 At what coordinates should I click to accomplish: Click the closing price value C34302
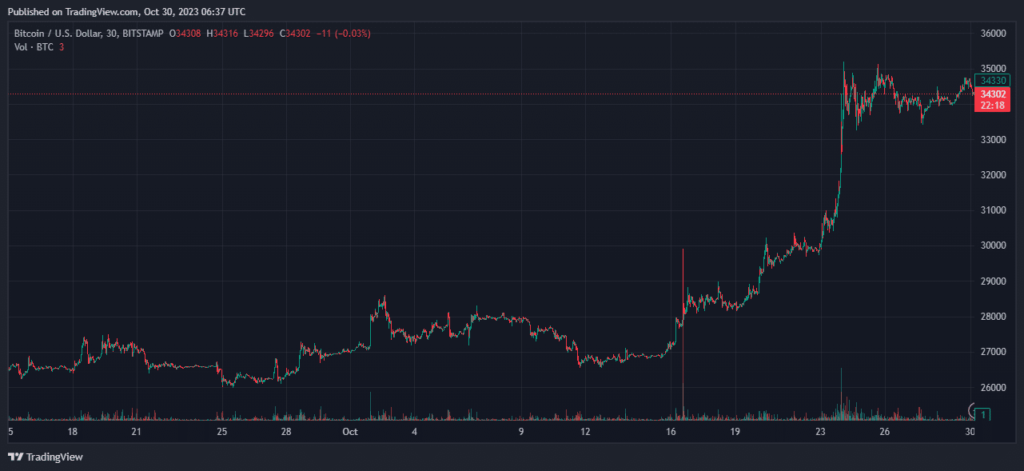click(x=296, y=34)
